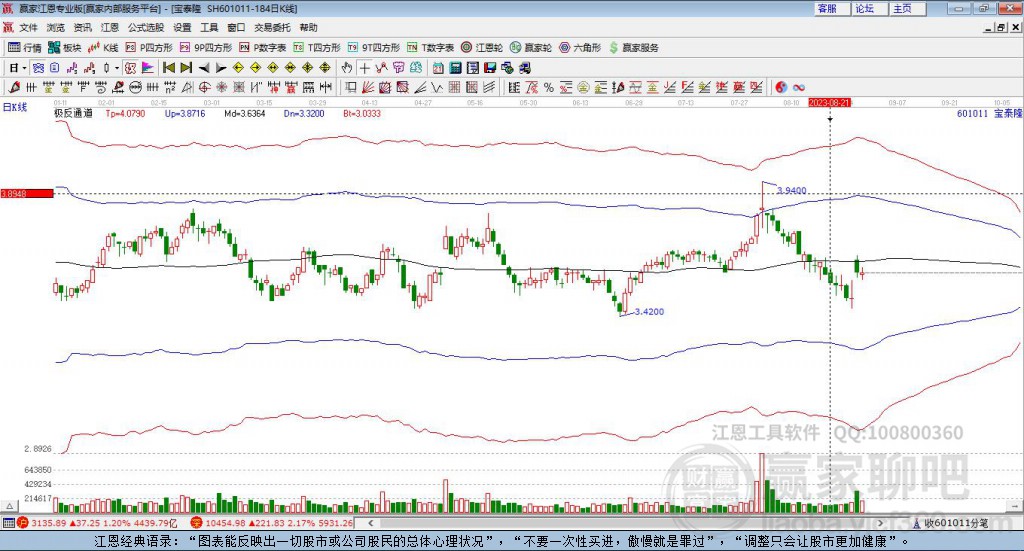Click the highlighted 2023-08-21 date marker
The width and height of the screenshot is (1024, 551).
click(x=829, y=103)
